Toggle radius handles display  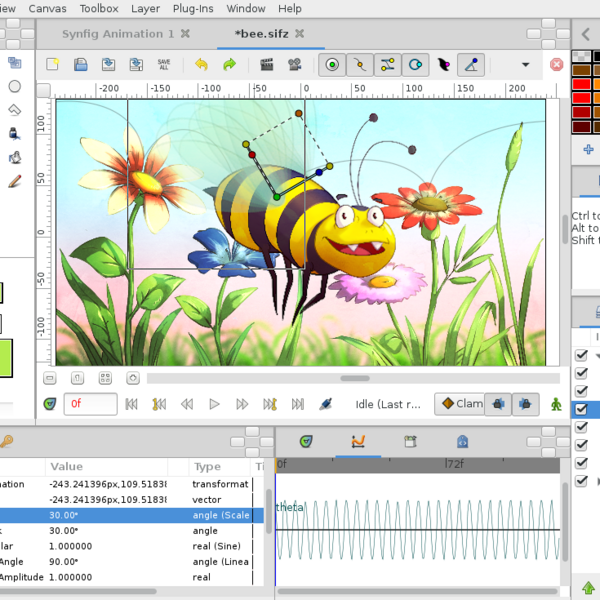point(415,65)
